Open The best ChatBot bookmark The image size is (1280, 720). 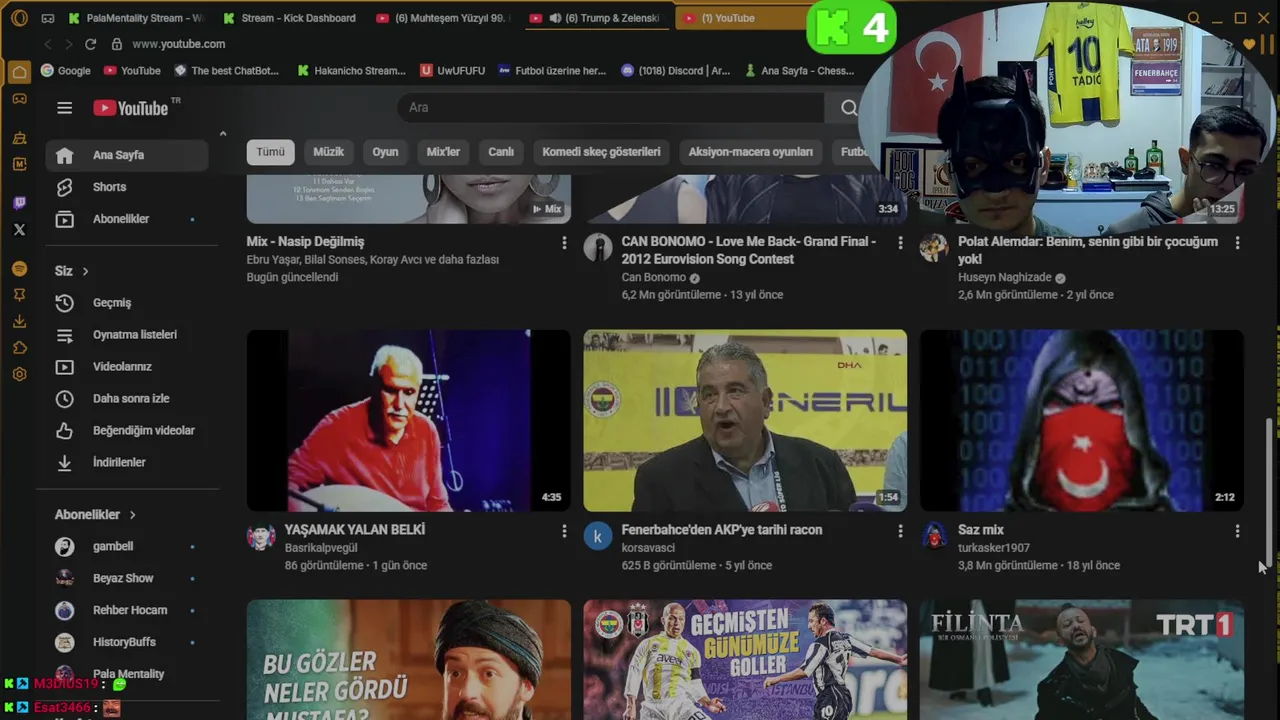coord(226,71)
